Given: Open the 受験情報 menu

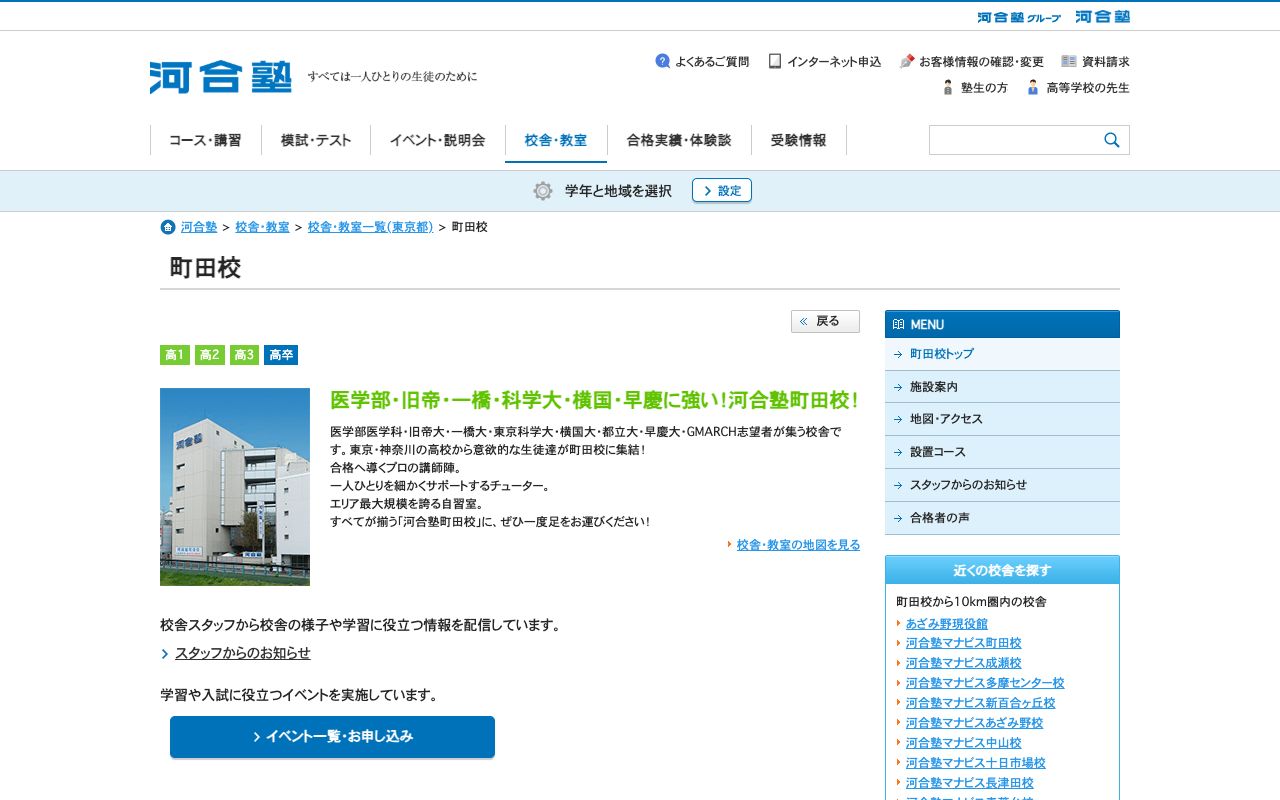Looking at the screenshot, I should pos(799,140).
